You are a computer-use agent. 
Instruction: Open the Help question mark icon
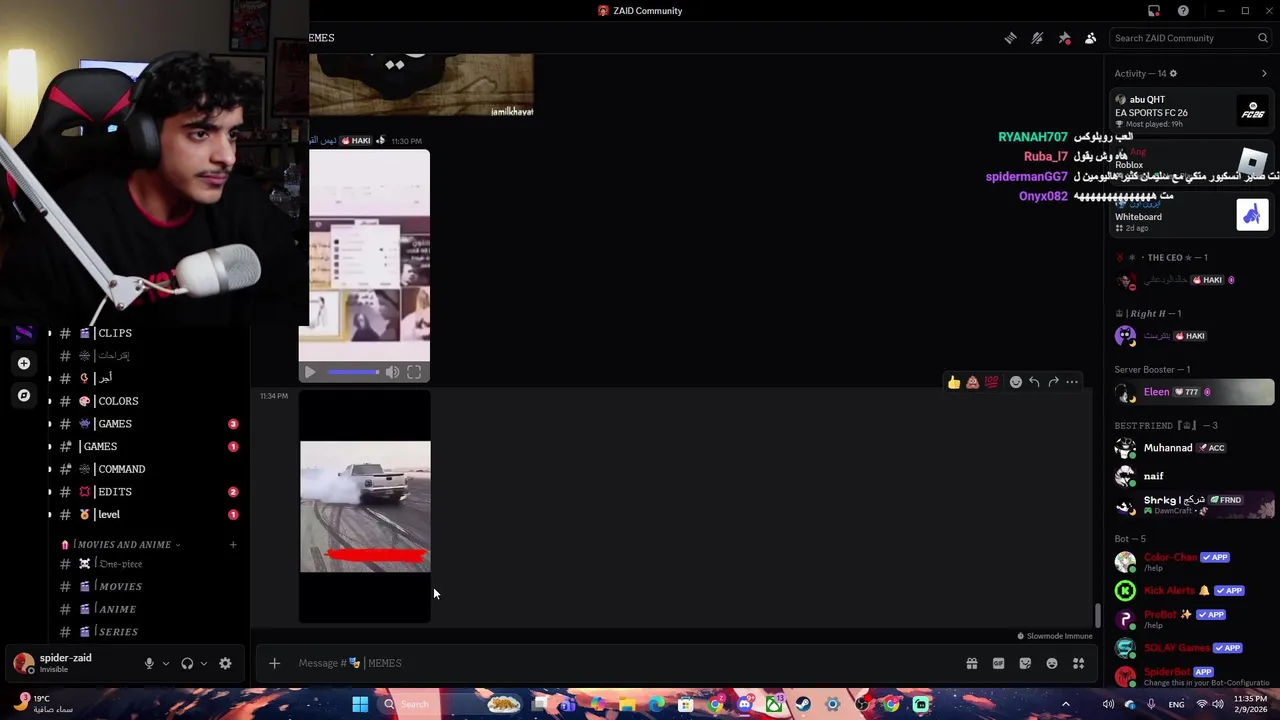point(1183,11)
